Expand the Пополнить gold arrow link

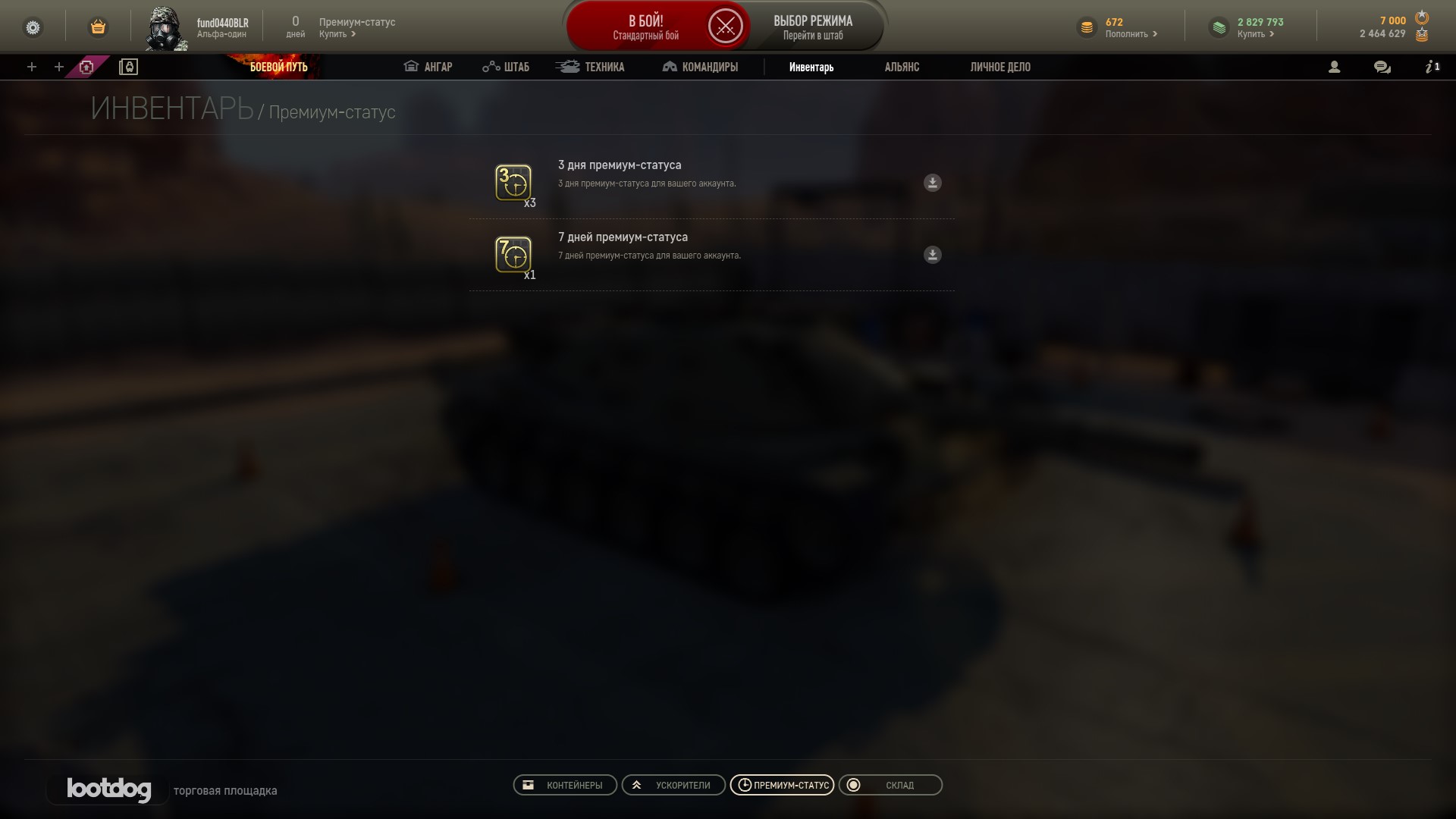tap(1131, 34)
